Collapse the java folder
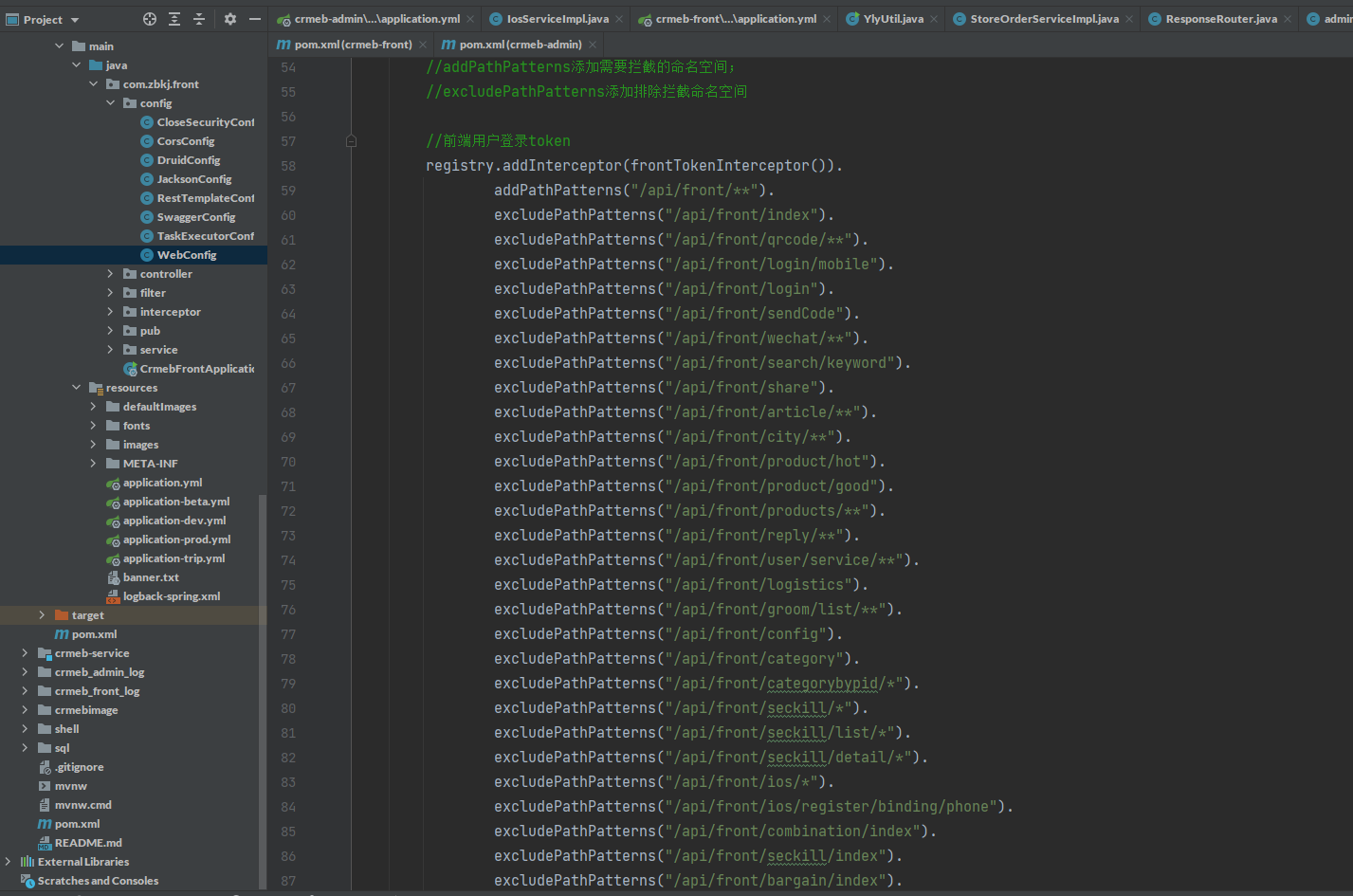Viewport: 1353px width, 896px height. (77, 64)
